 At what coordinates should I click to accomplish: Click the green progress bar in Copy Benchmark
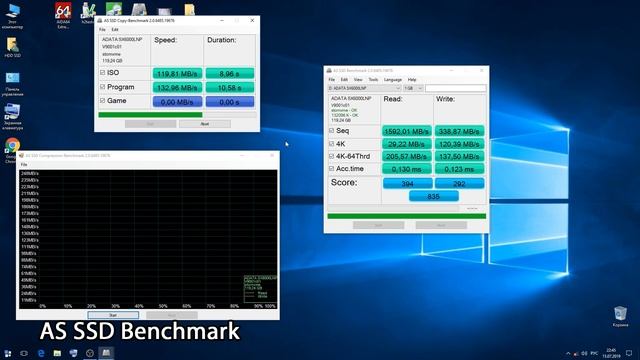coord(150,115)
